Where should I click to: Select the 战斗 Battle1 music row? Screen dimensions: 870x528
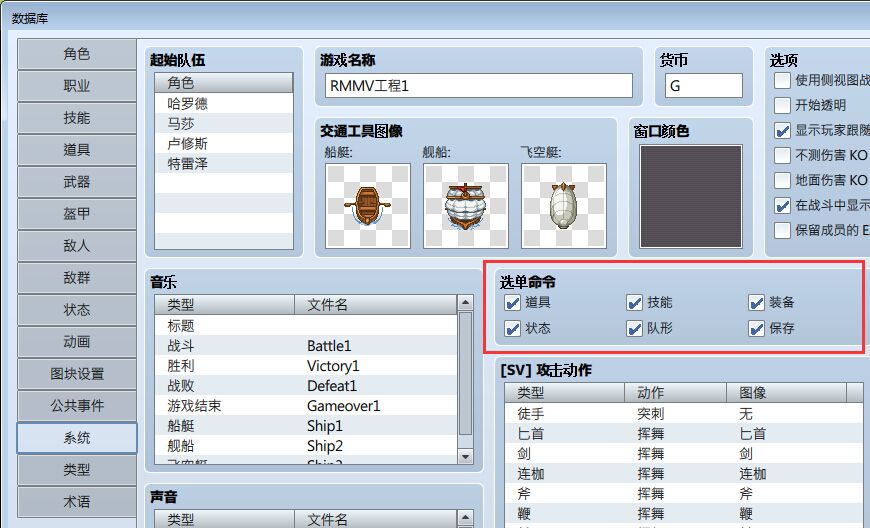coord(306,346)
